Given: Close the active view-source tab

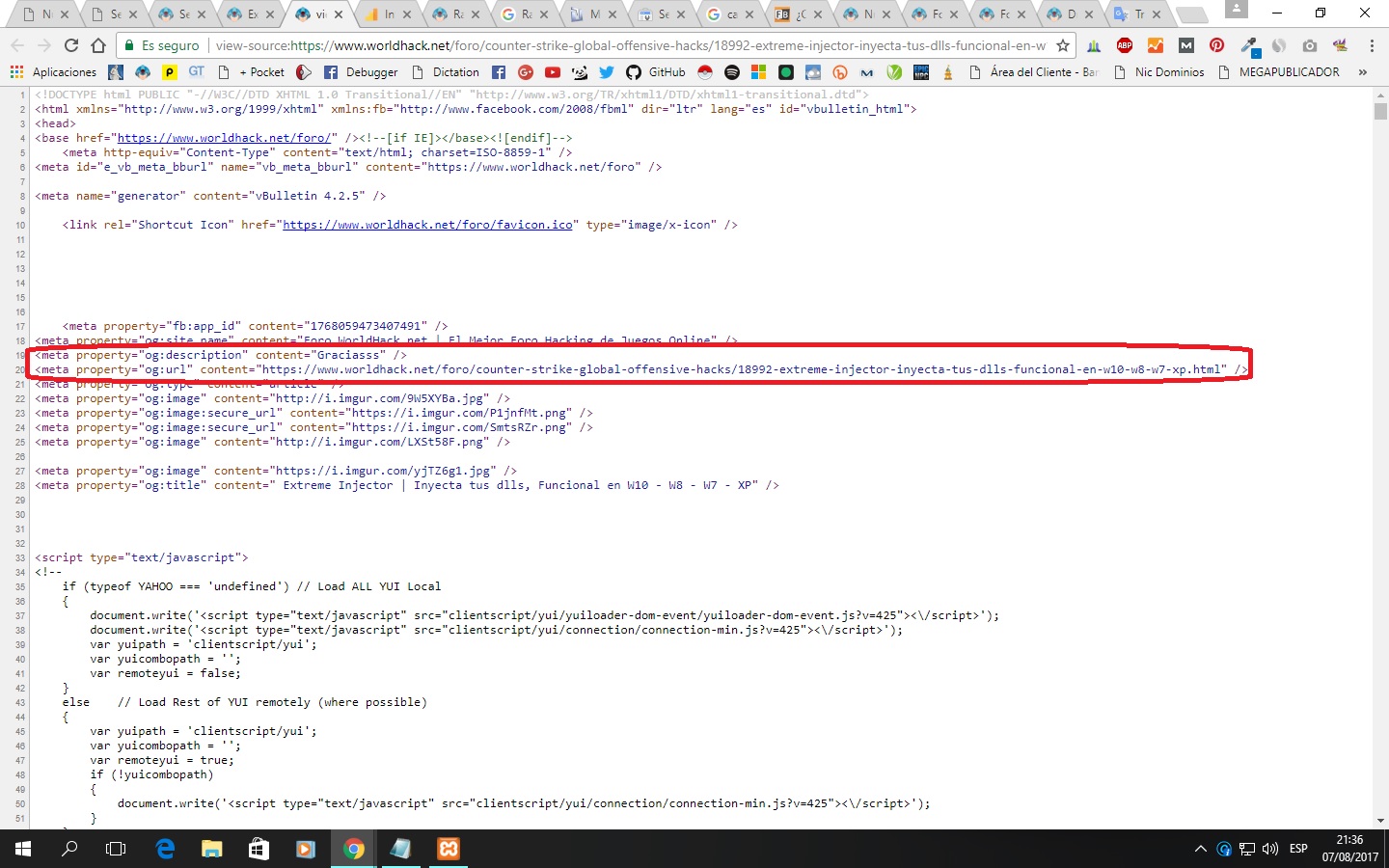Looking at the screenshot, I should [x=339, y=14].
